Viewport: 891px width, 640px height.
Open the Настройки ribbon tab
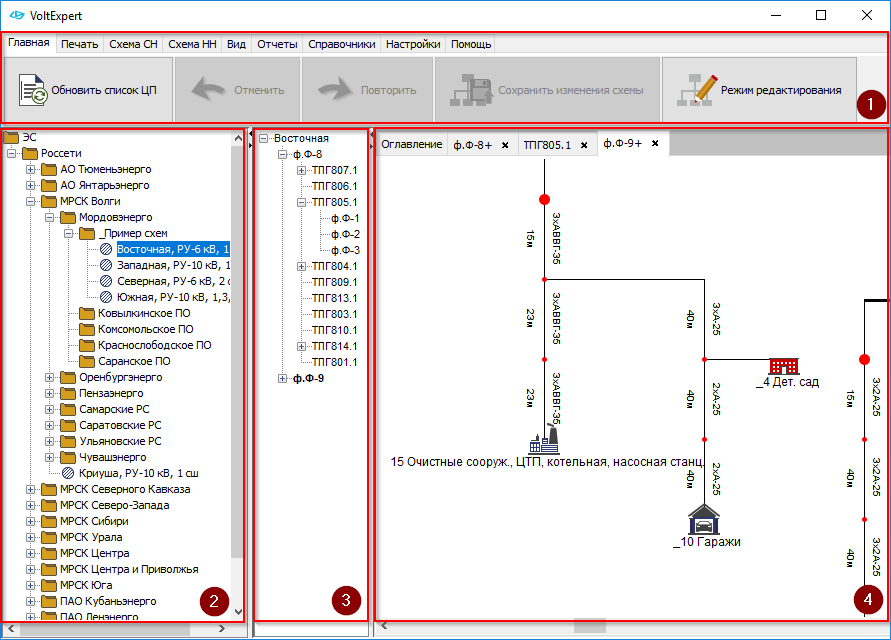[x=413, y=44]
